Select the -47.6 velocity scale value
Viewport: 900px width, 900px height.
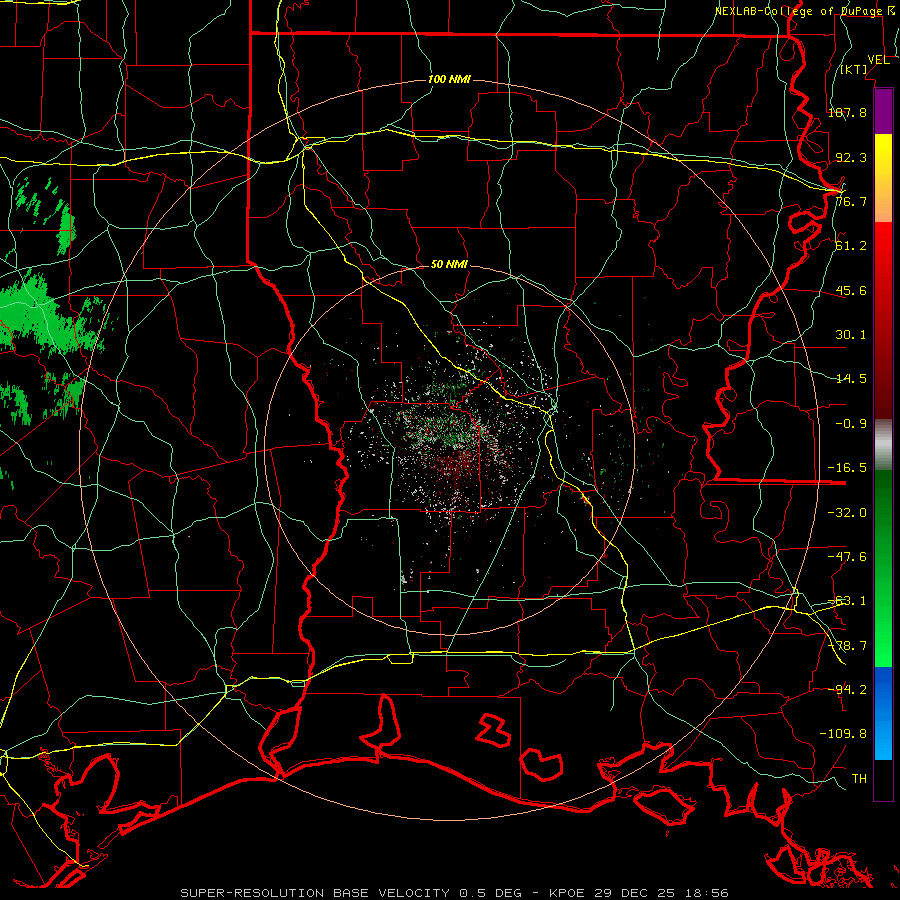[847, 557]
